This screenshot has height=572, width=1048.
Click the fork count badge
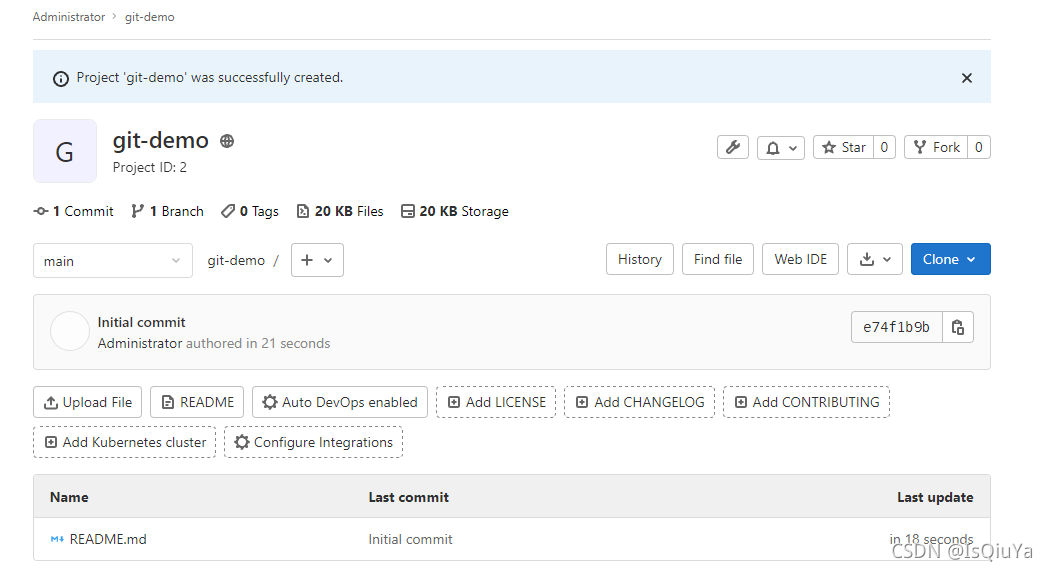point(978,147)
